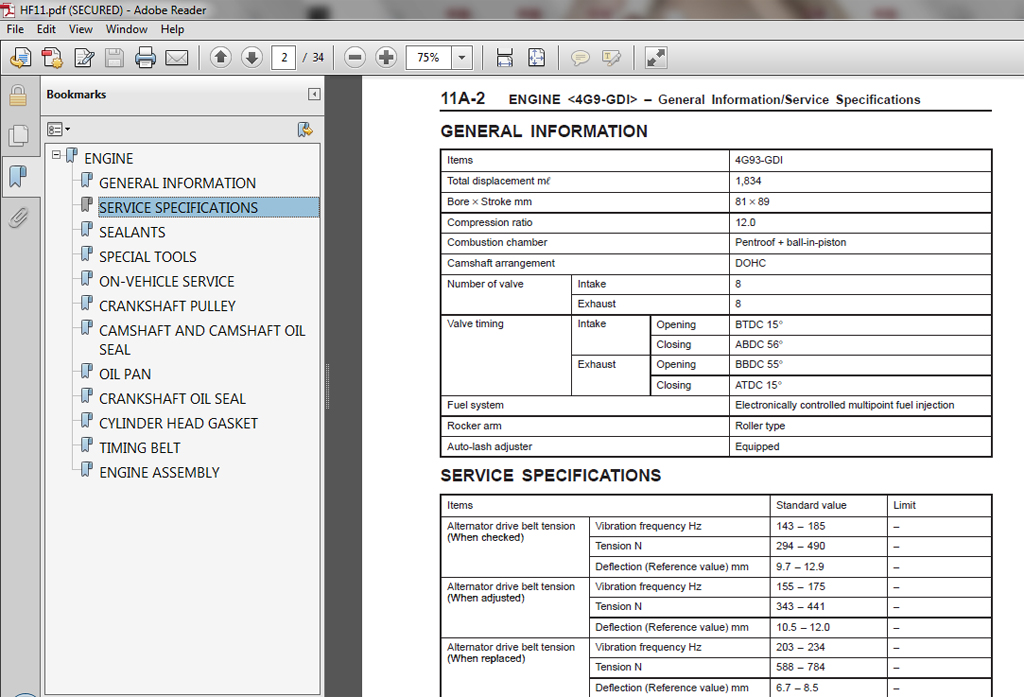Screen dimensions: 1024x697
Task: Open the bookmarks options dropdown menu
Action: click(x=58, y=129)
